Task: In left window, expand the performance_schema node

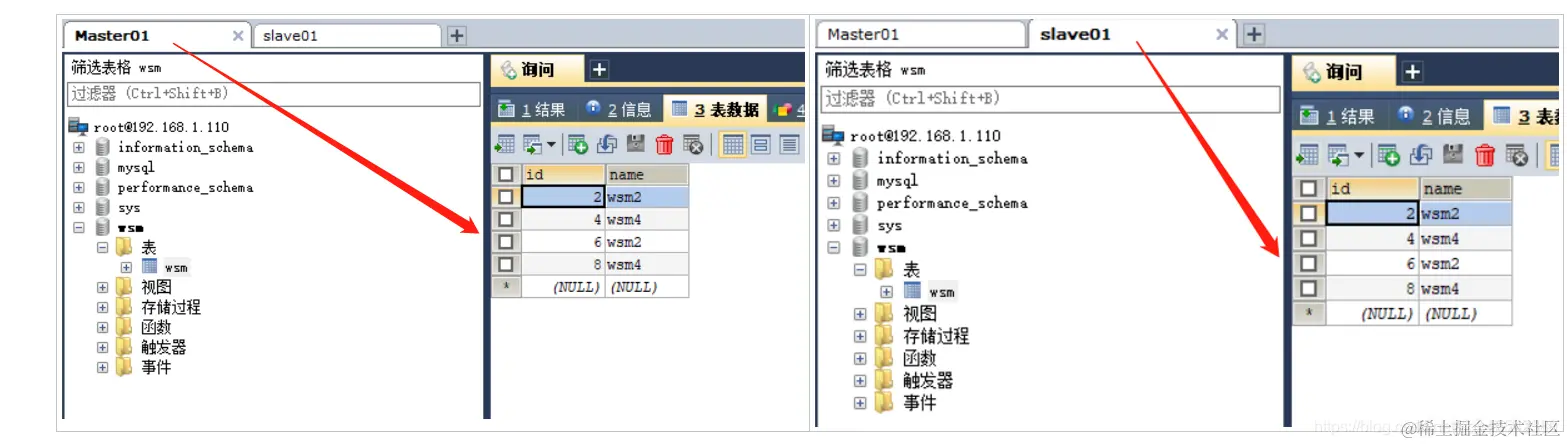Action: pos(78,188)
